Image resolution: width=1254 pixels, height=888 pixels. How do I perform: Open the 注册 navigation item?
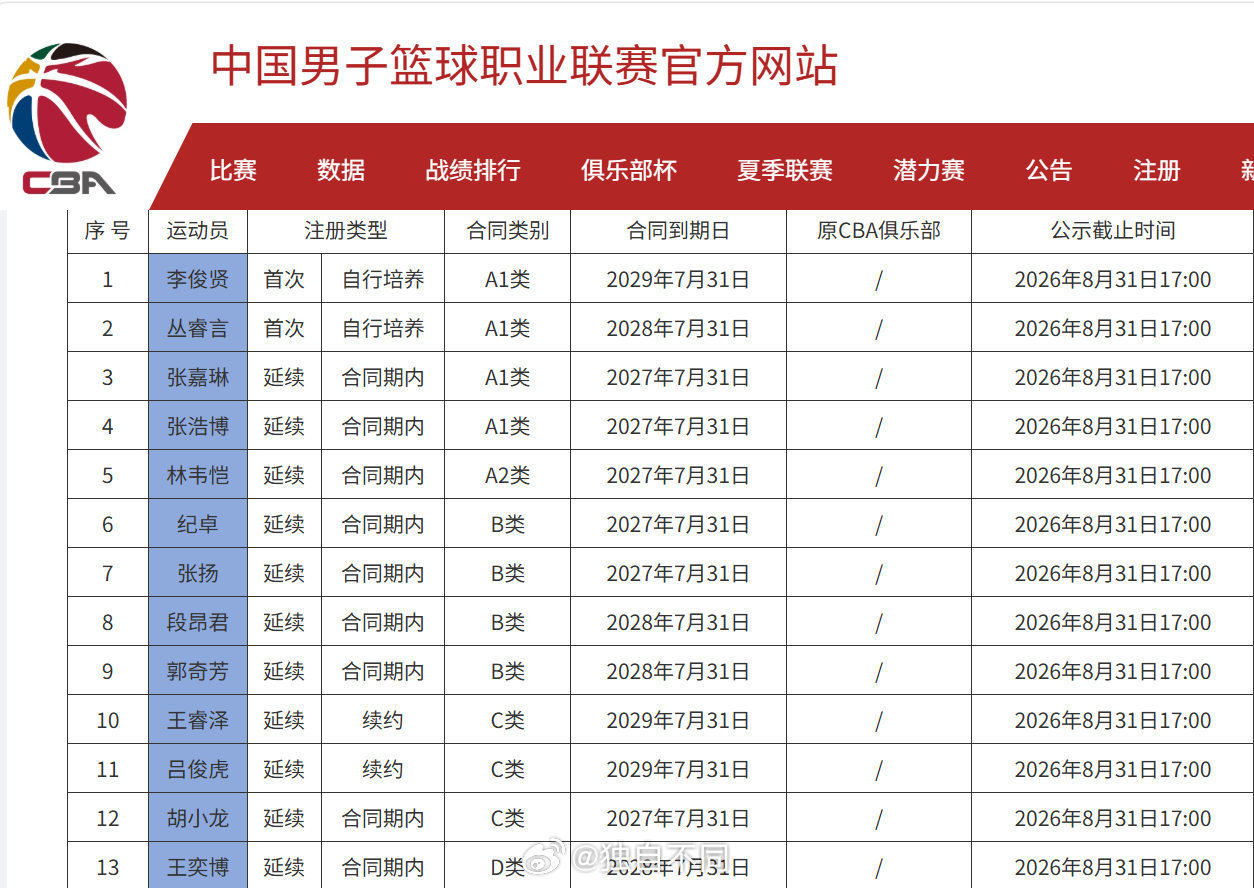(x=1157, y=171)
